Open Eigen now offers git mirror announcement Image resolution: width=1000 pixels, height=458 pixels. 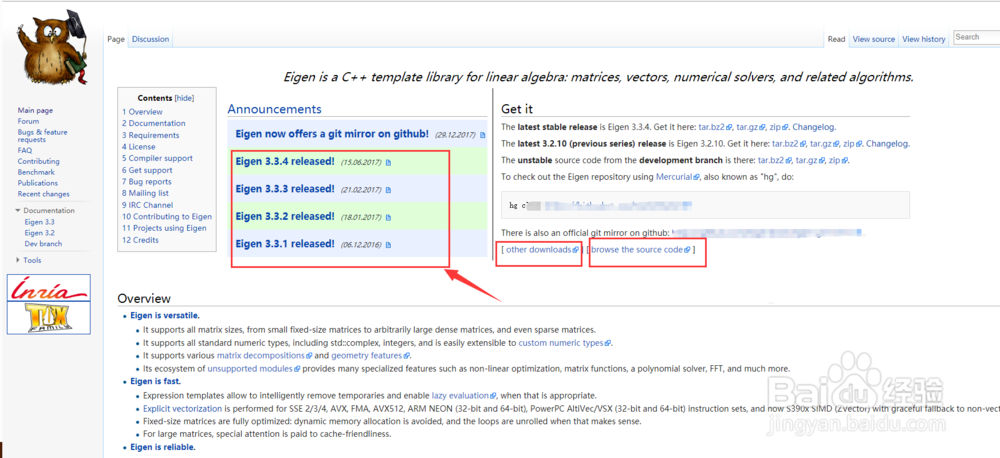pos(332,134)
